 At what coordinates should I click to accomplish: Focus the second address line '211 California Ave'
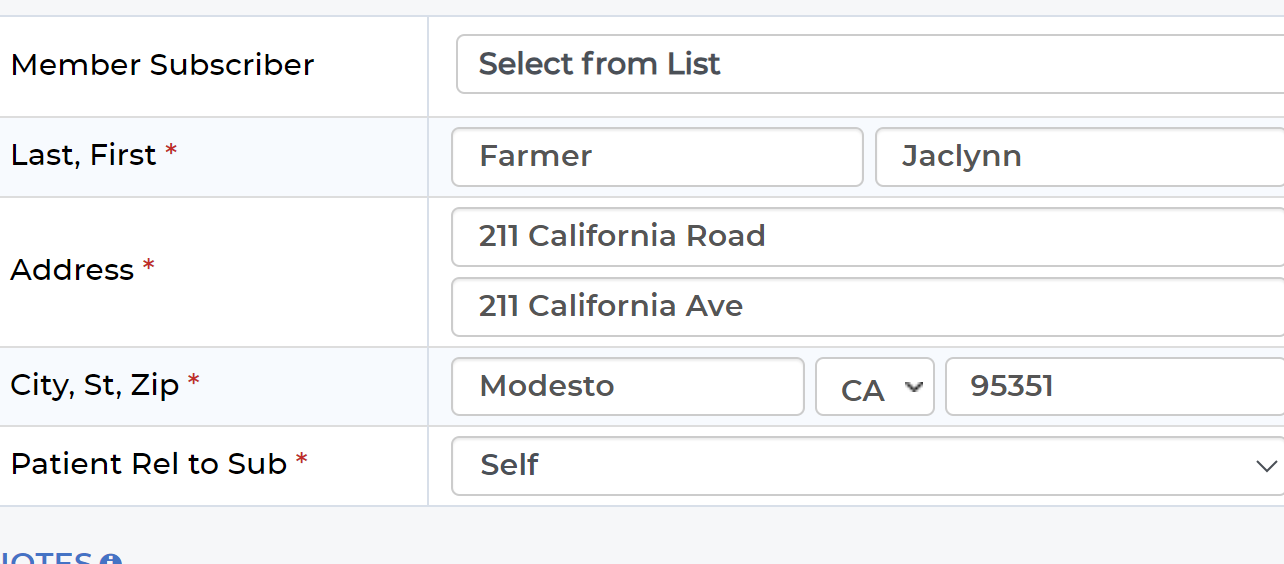(x=868, y=307)
